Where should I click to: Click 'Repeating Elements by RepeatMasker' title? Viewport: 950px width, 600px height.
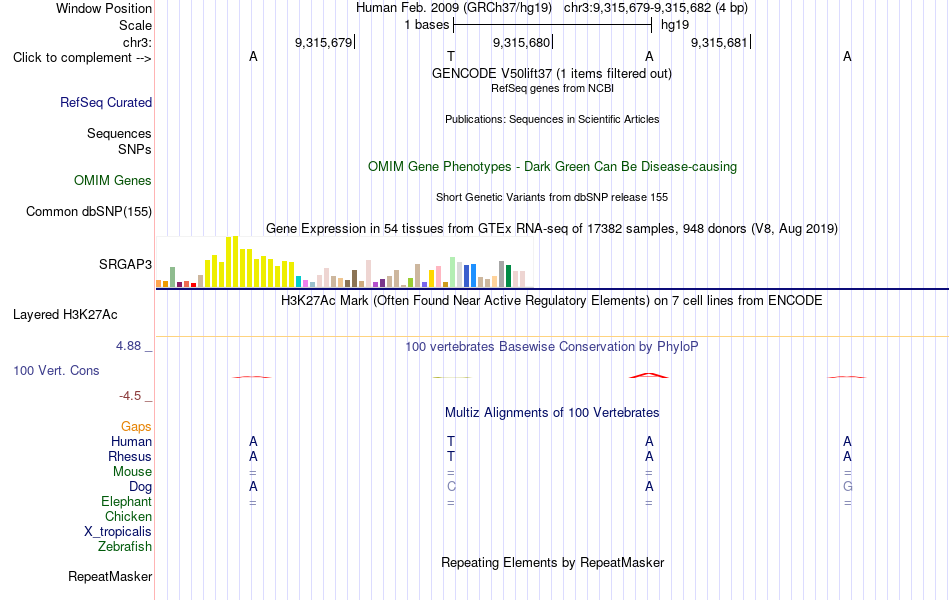click(553, 562)
